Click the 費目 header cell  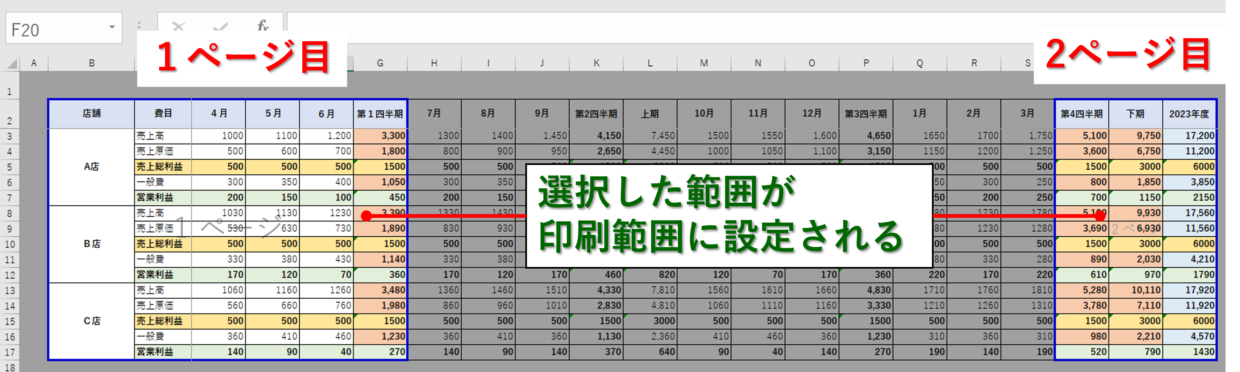pos(163,113)
